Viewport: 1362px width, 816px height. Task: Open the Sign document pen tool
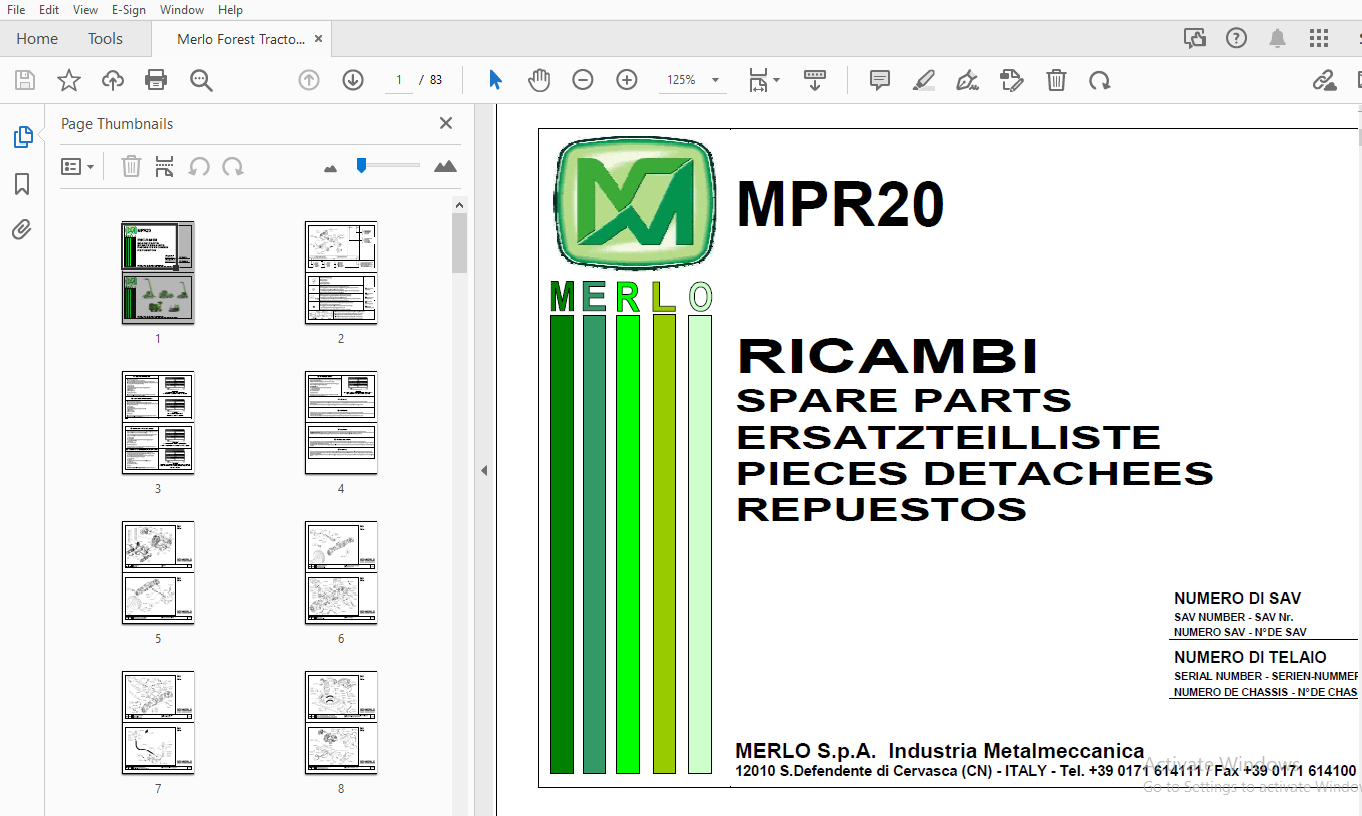coord(967,80)
